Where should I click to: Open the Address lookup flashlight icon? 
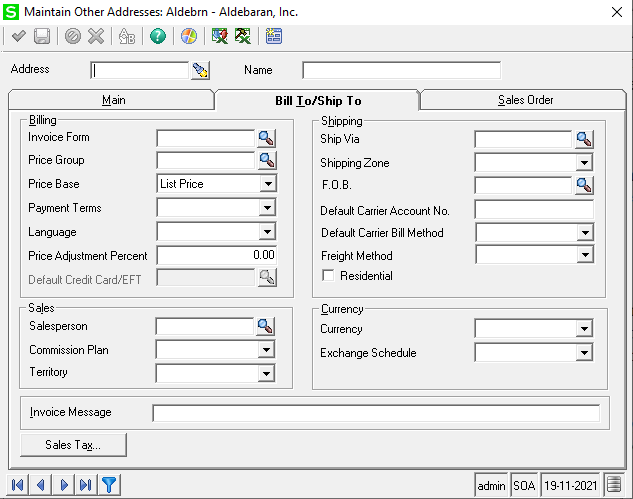click(200, 71)
